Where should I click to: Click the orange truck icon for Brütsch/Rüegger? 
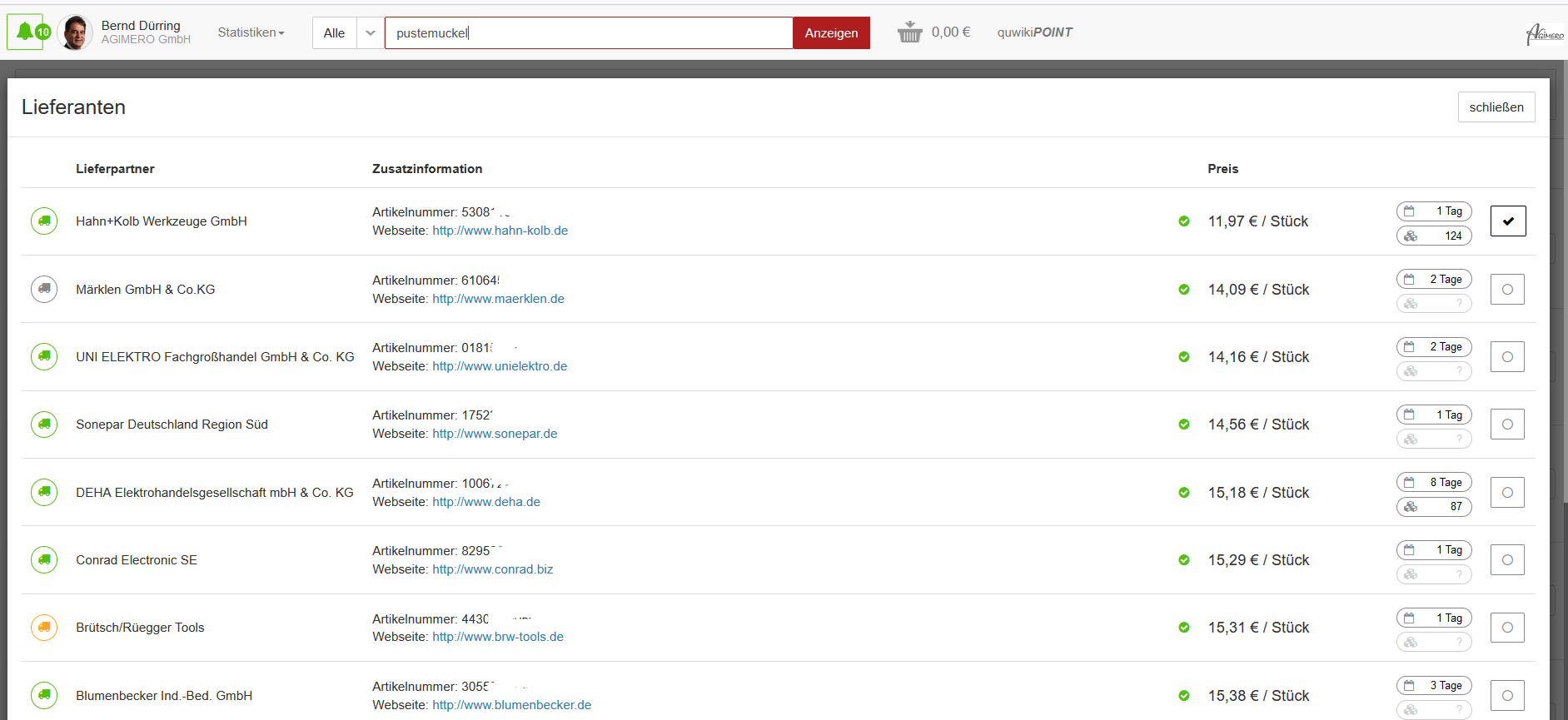pos(44,628)
